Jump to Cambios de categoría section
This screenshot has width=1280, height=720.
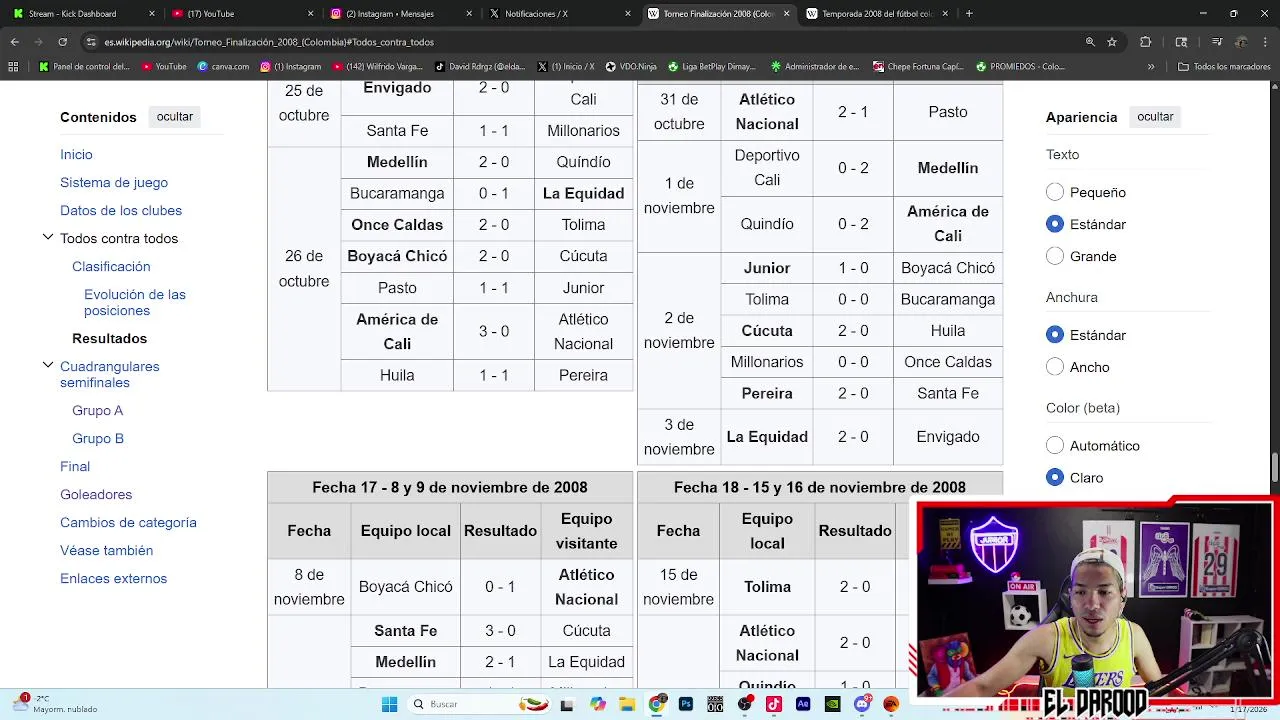(128, 523)
